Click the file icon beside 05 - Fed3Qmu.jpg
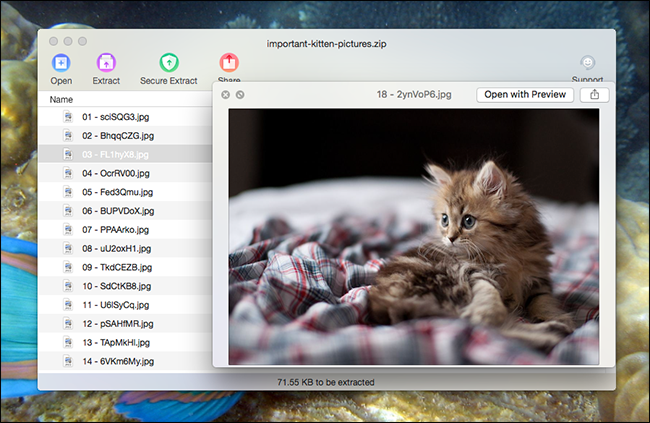 68,192
